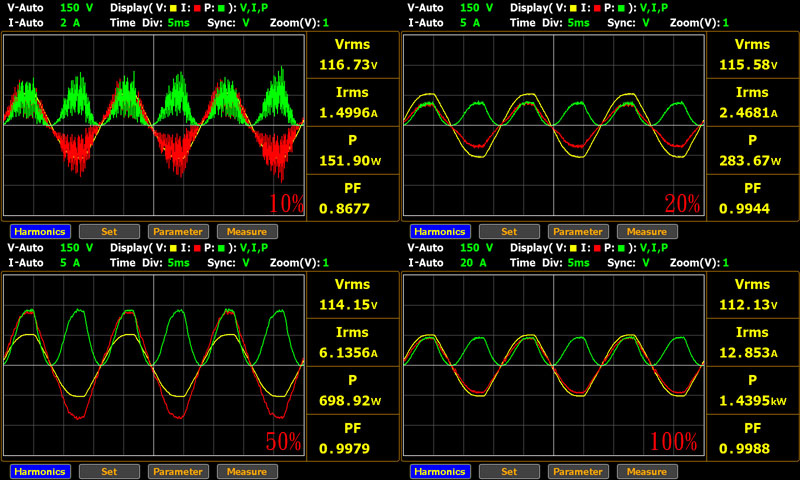Viewport: 800px width, 480px height.
Task: Click green P swatch in 10% panel header
Action: (x=221, y=8)
